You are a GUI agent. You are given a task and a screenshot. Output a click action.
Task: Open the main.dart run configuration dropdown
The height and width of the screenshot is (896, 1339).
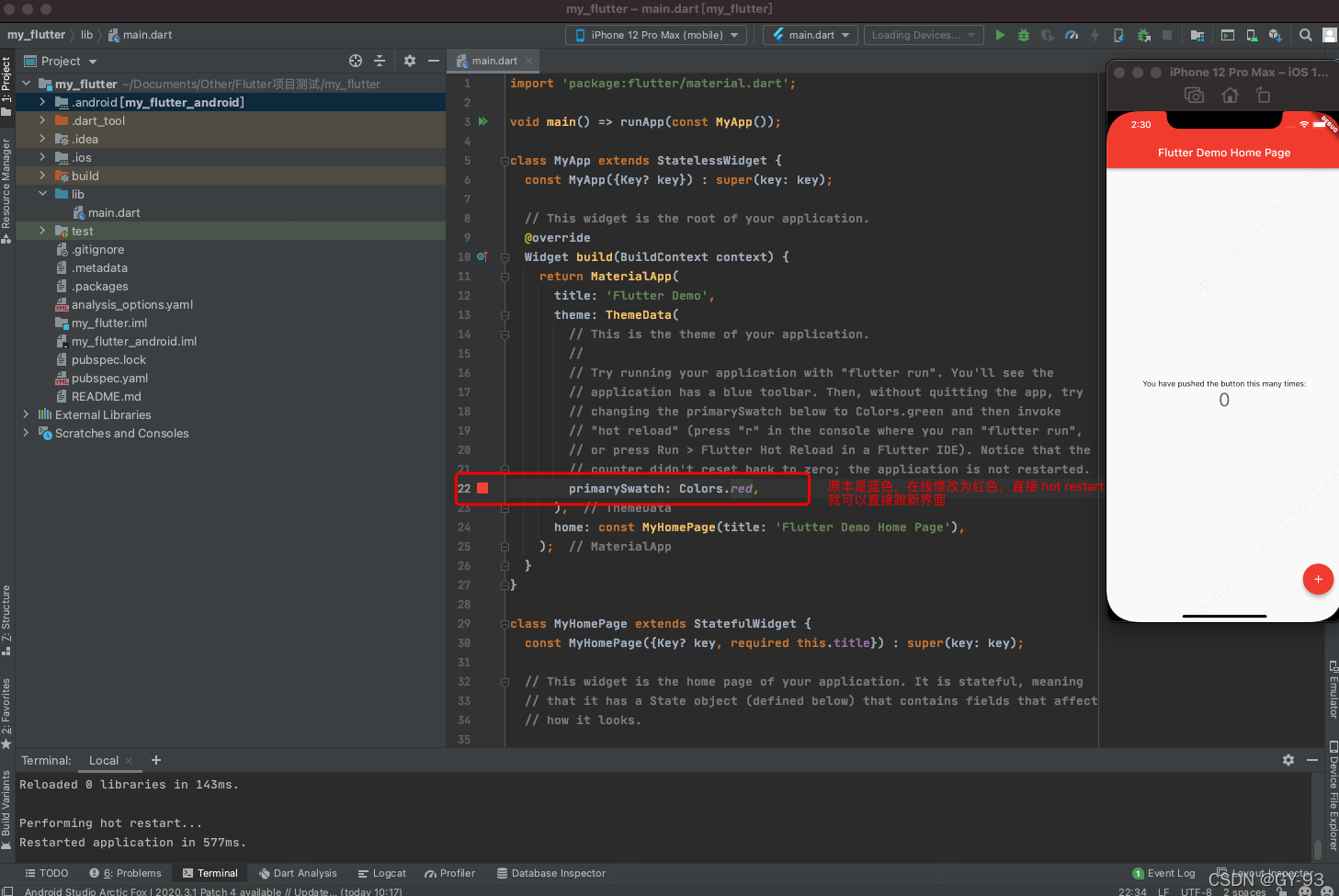[x=810, y=35]
